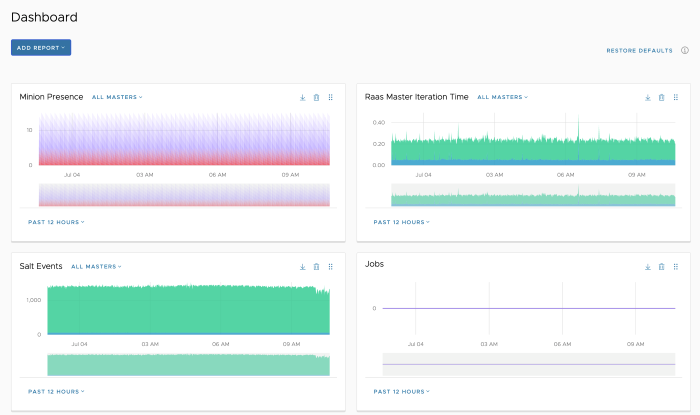
Task: Download the Salt Events report
Action: click(x=303, y=267)
